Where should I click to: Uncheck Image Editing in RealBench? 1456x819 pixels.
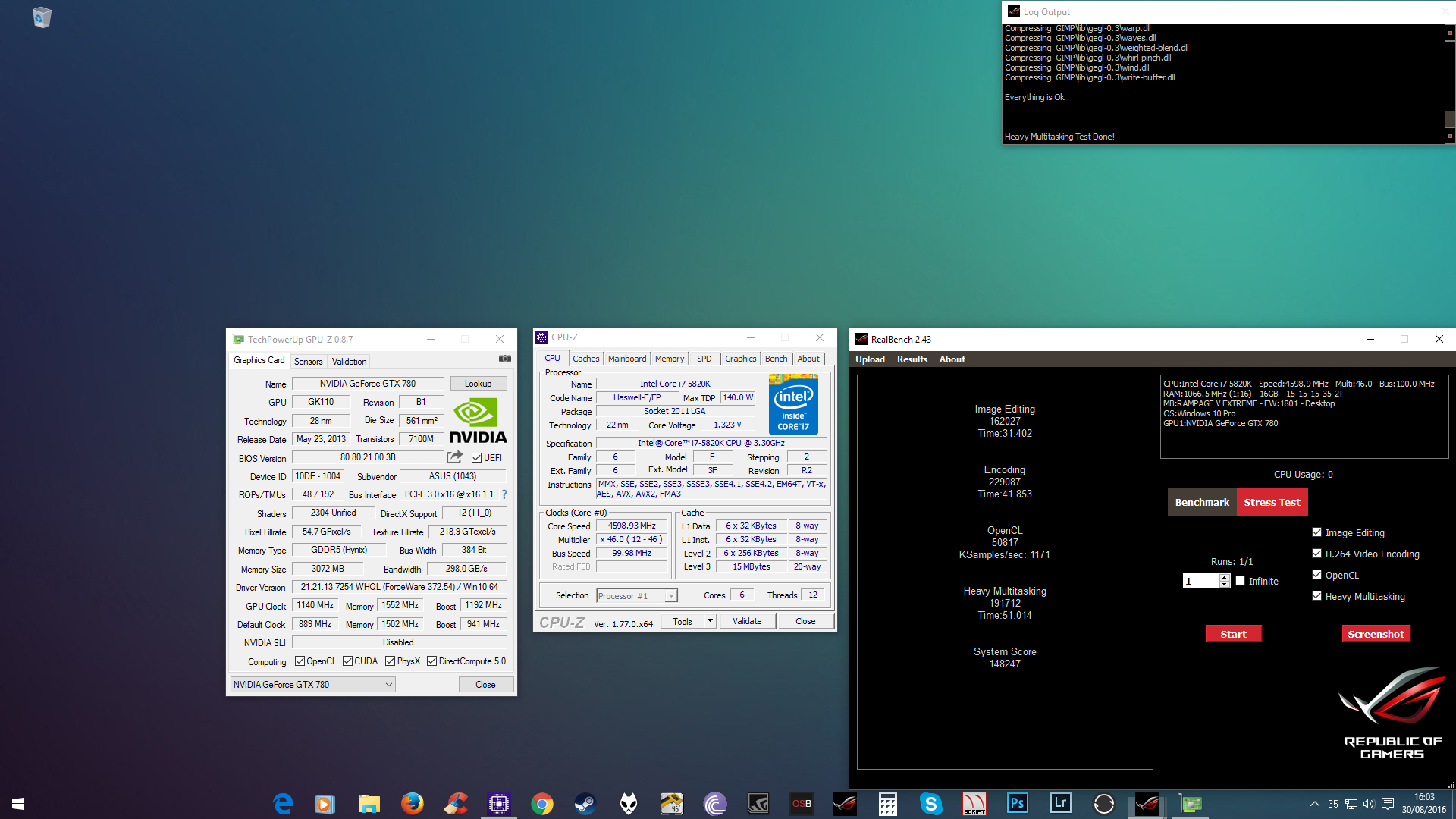coord(1317,532)
